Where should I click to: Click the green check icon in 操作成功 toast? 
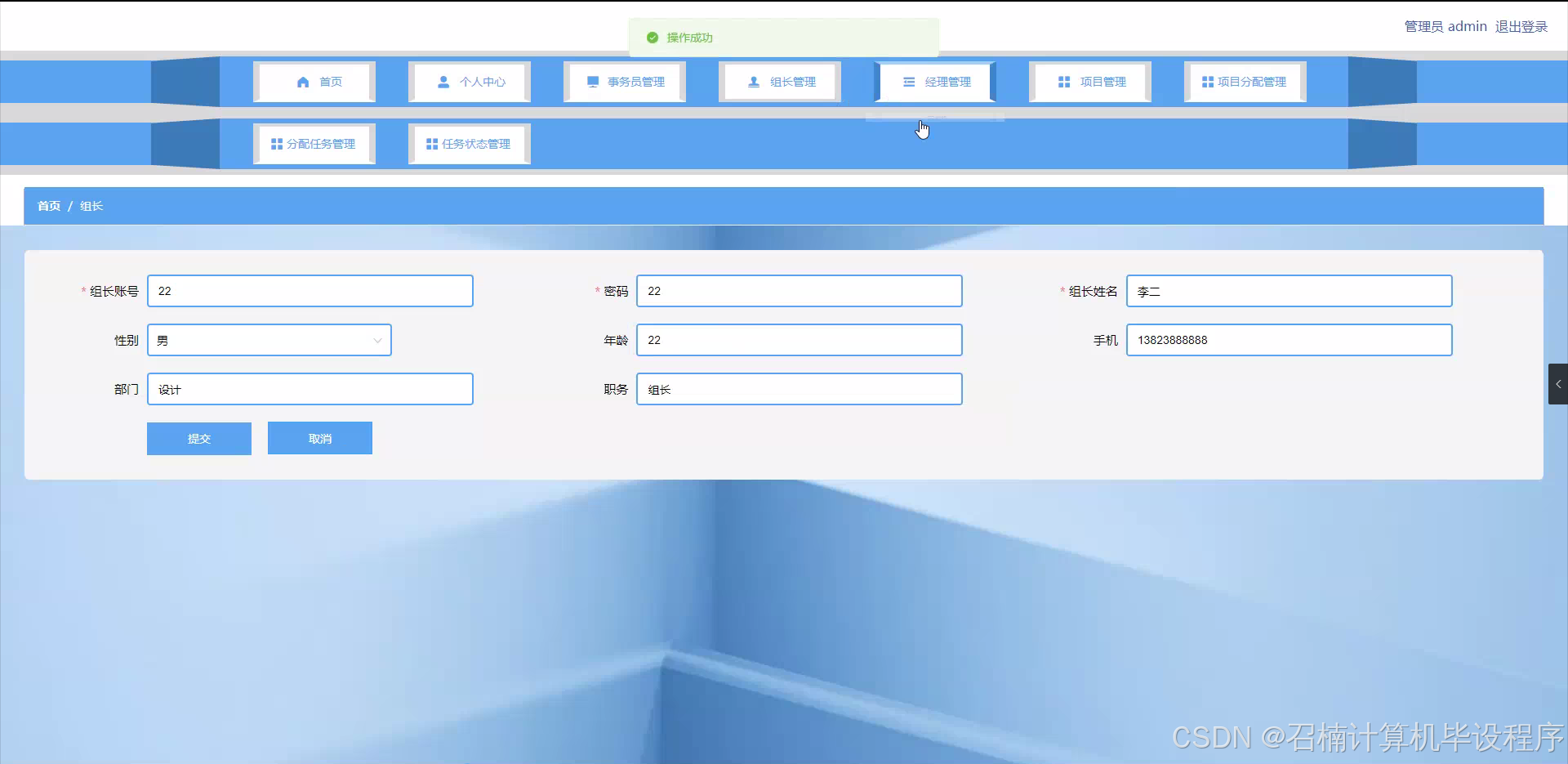pos(652,38)
